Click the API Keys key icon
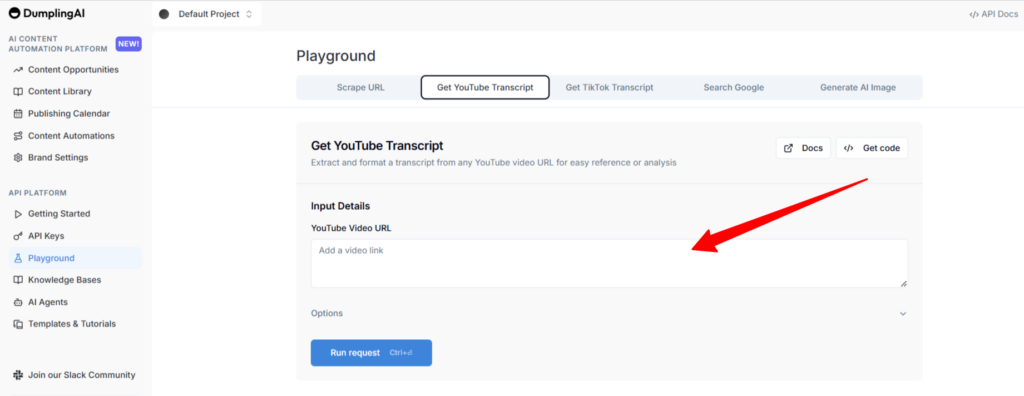The image size is (1024, 396). pos(18,236)
